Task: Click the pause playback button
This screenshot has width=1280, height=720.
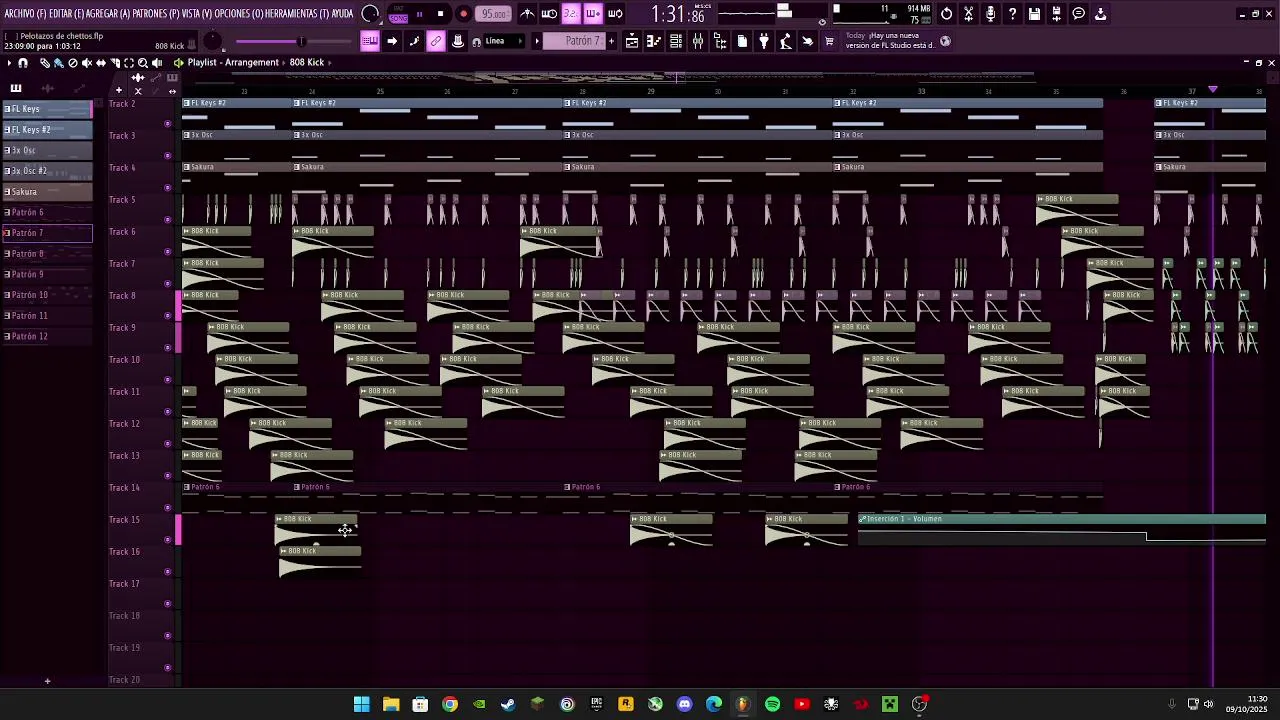Action: (x=419, y=14)
